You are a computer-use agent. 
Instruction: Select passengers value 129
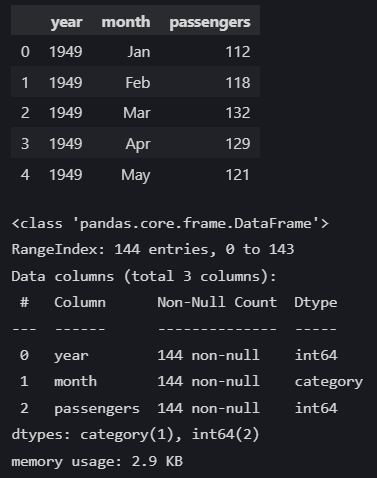coord(238,144)
